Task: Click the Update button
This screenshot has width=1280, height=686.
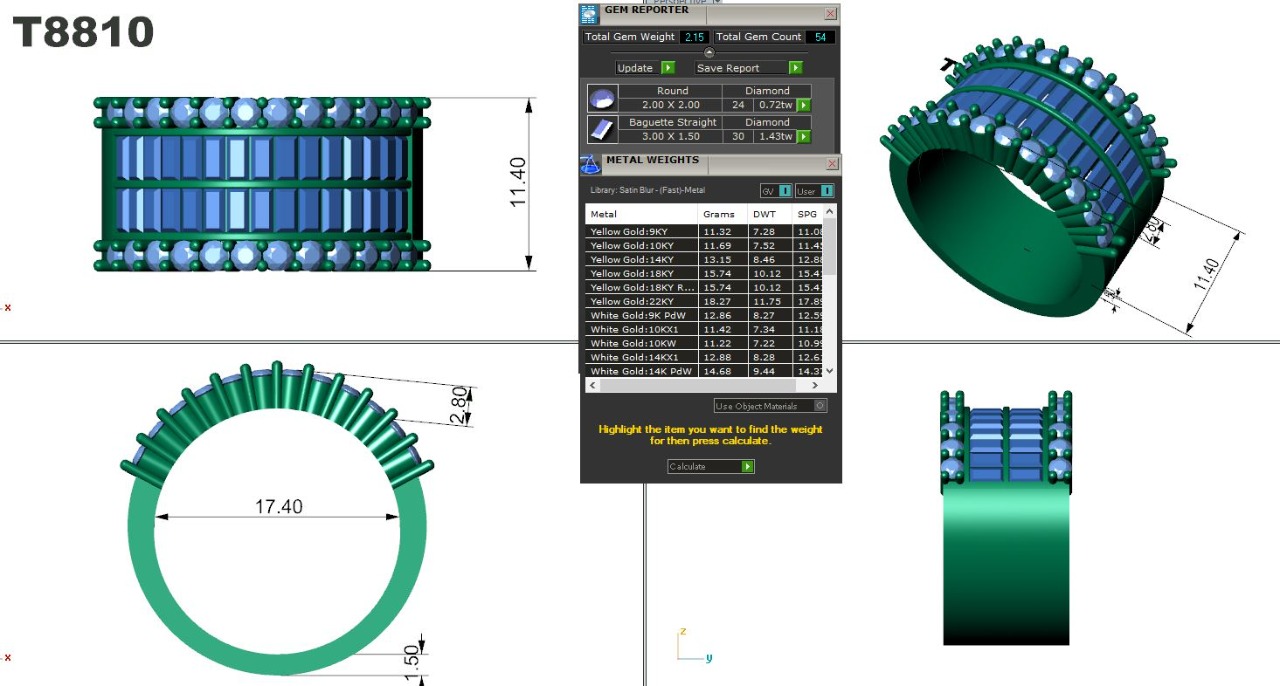Action: pyautogui.click(x=645, y=68)
